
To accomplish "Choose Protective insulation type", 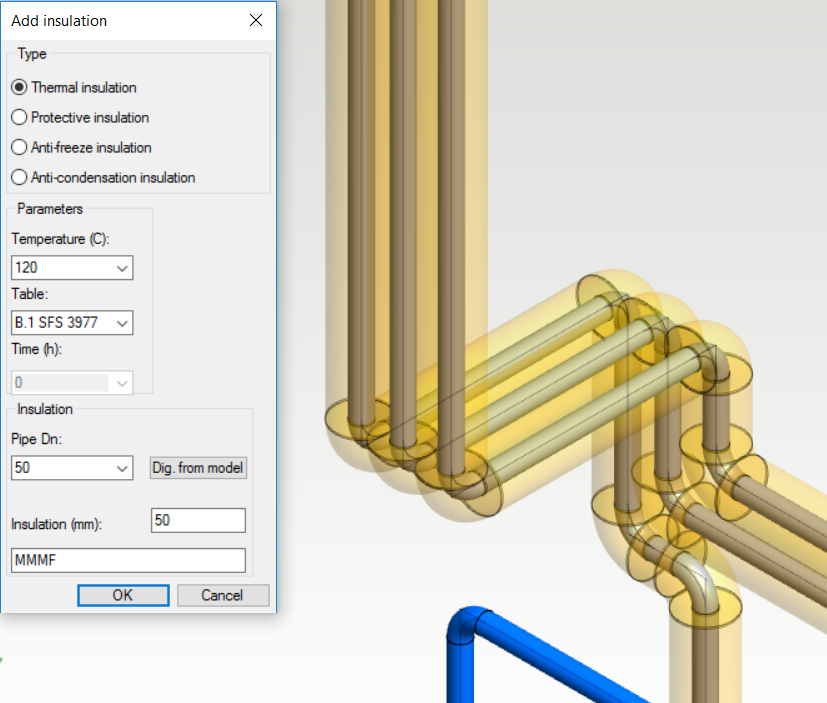I will point(19,118).
